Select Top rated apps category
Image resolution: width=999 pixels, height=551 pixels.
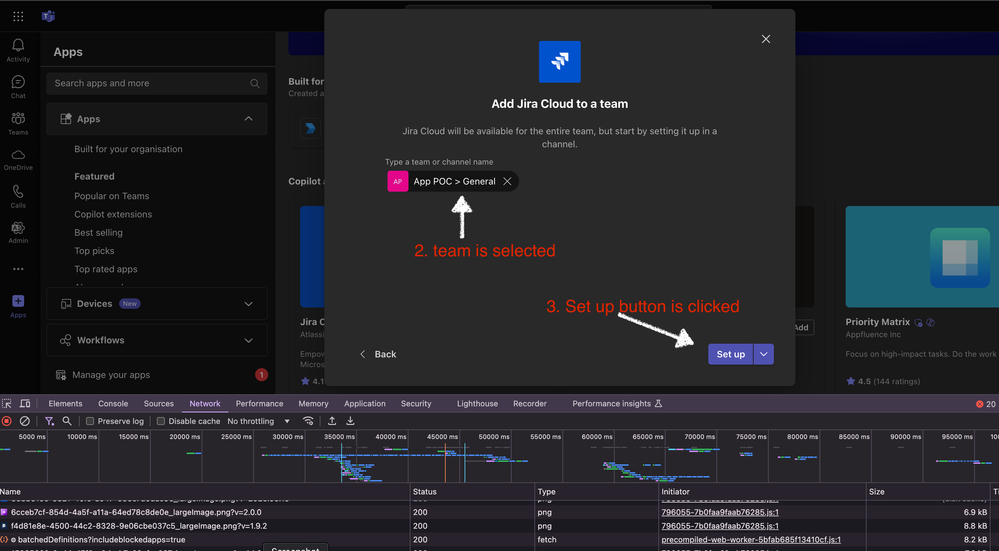pyautogui.click(x=105, y=269)
